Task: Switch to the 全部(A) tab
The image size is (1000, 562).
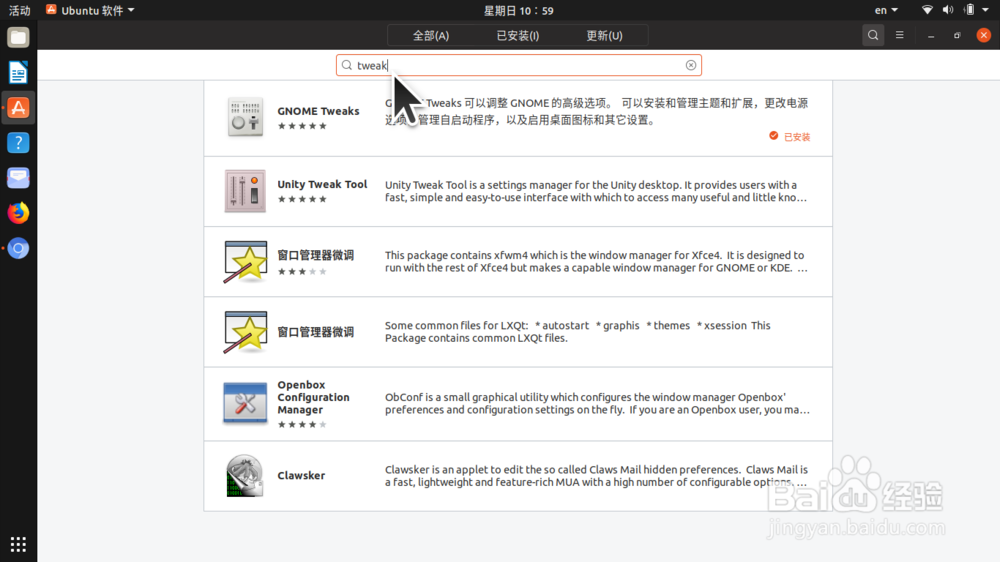Action: 431,36
